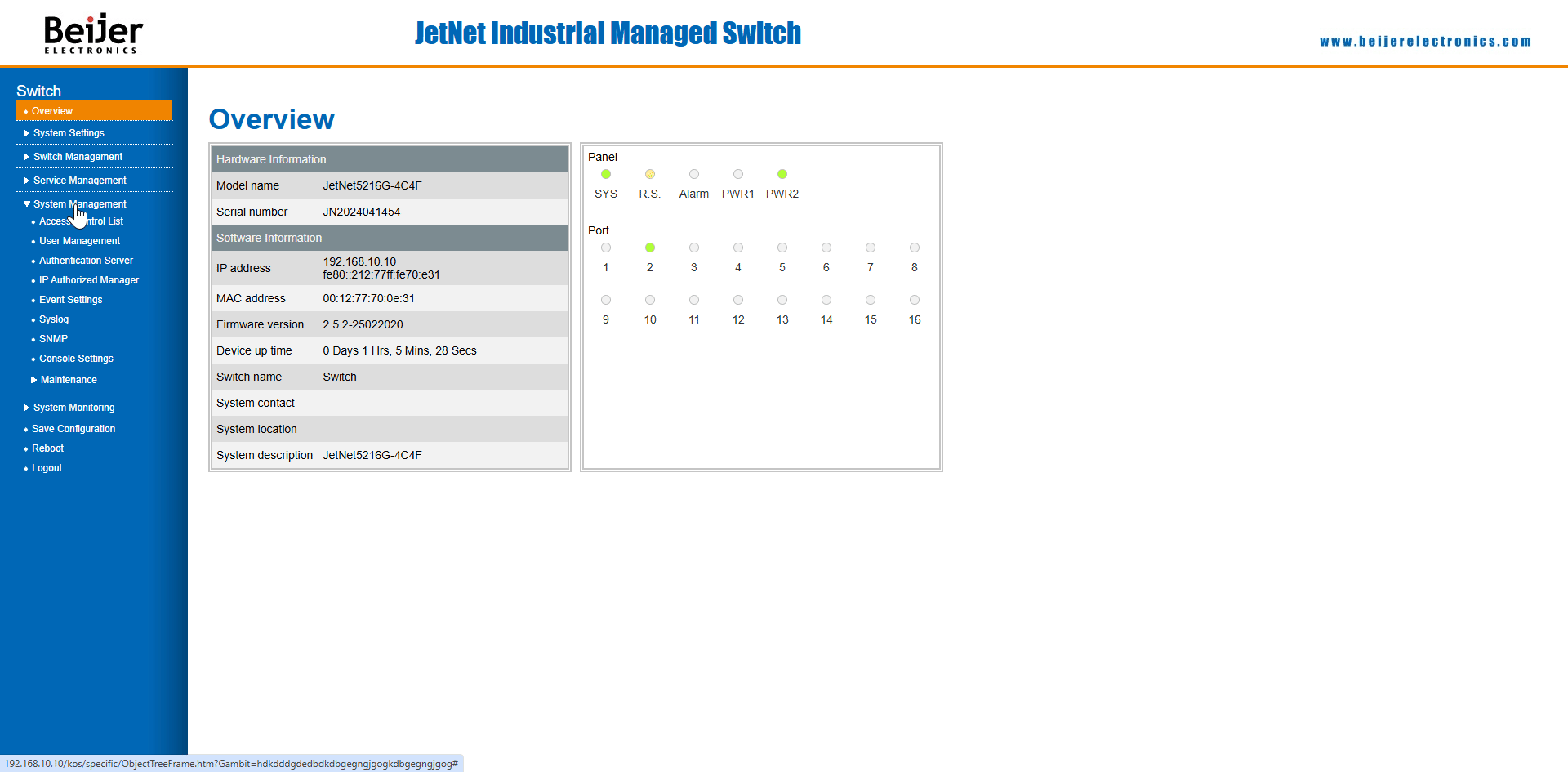Viewport: 1568px width, 772px height.
Task: Click serial number JN2024041454
Action: (x=362, y=212)
